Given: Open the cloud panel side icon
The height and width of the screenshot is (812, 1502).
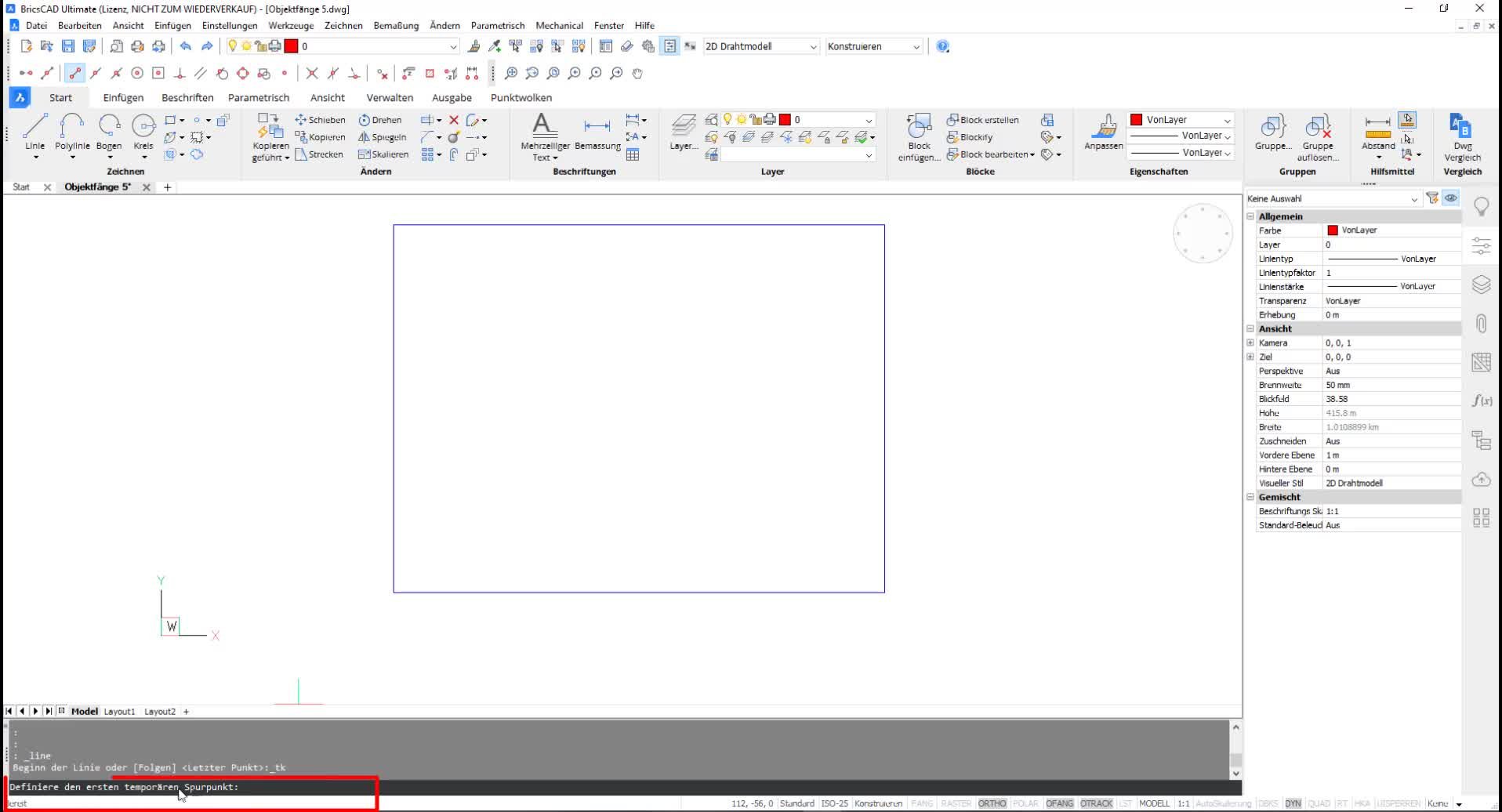Looking at the screenshot, I should (1481, 479).
